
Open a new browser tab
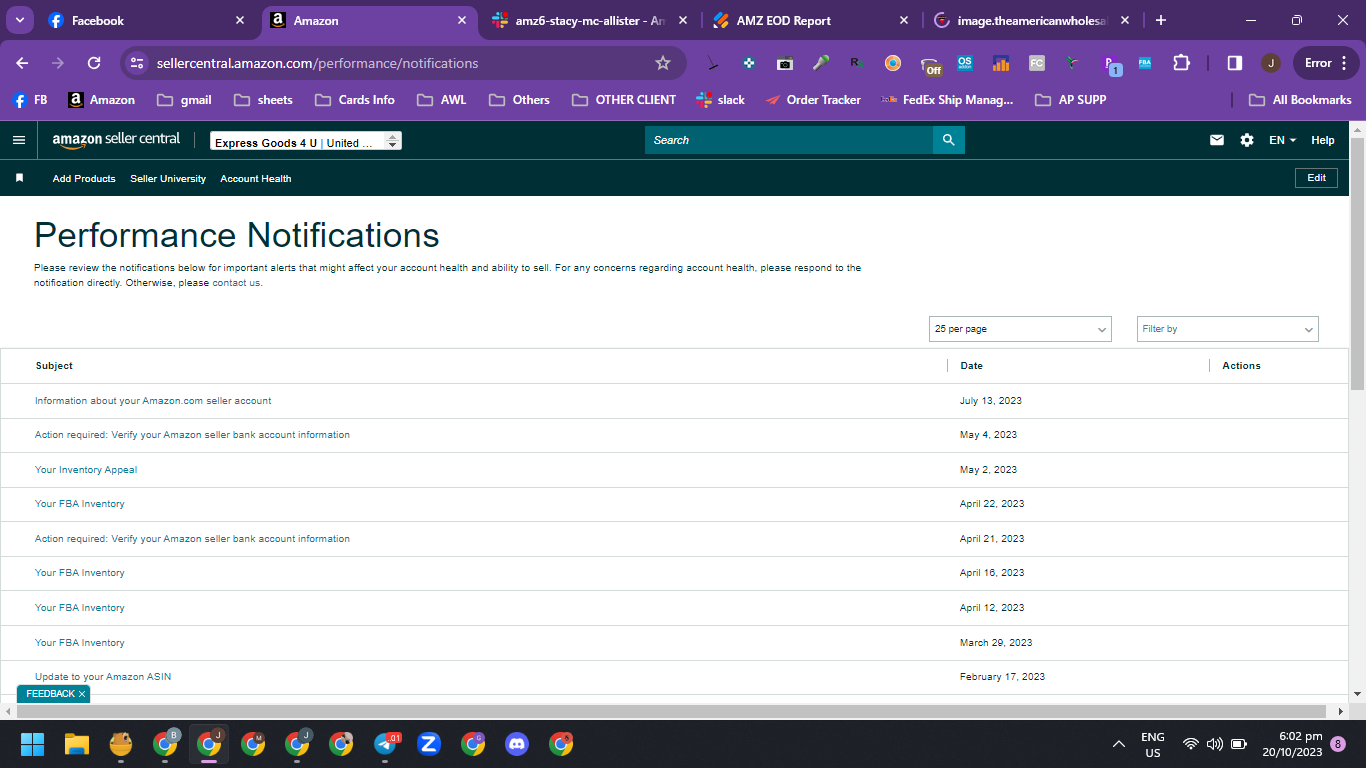click(1161, 20)
